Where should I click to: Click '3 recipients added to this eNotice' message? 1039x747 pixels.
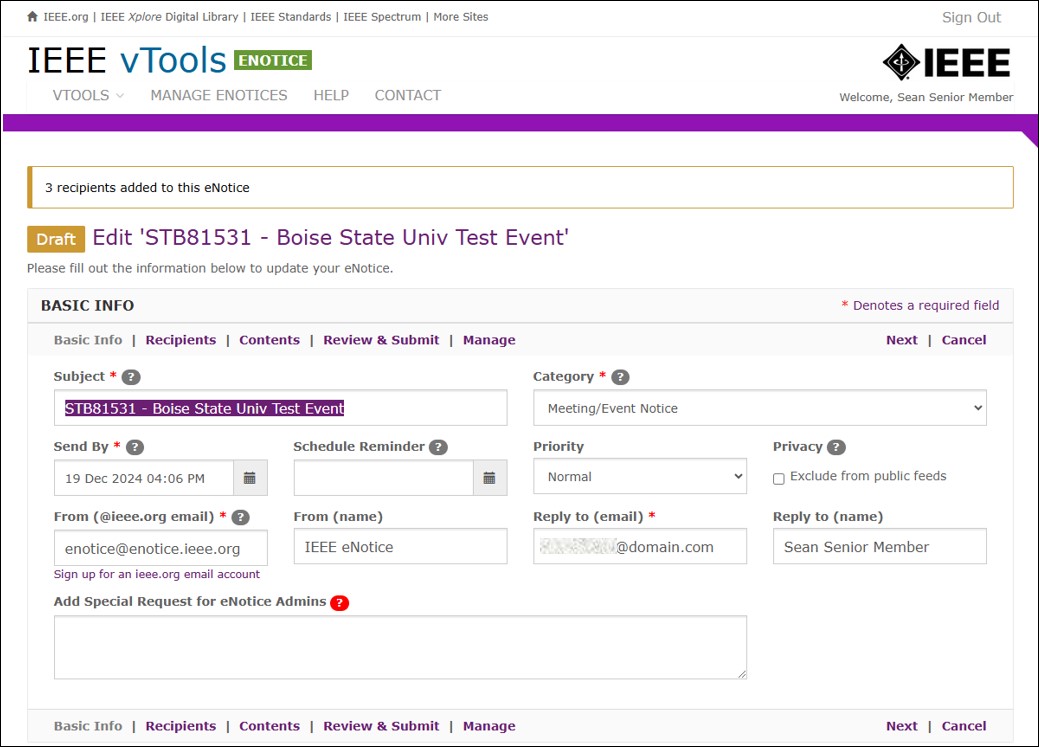point(147,188)
